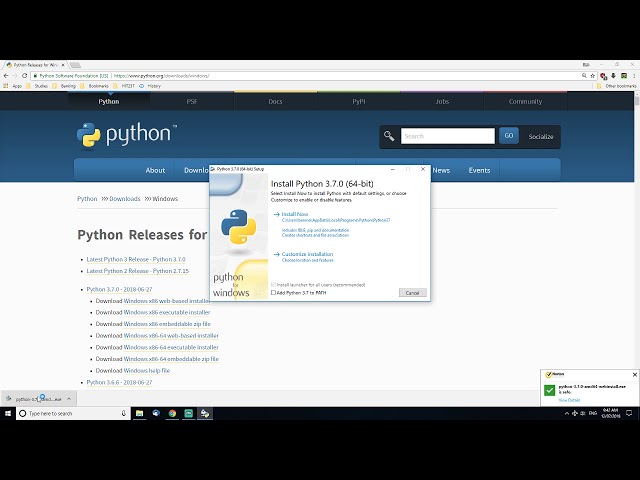Open Latest Python 3 Release - Python 3.7.0
This screenshot has width=640, height=480.
tap(136, 259)
